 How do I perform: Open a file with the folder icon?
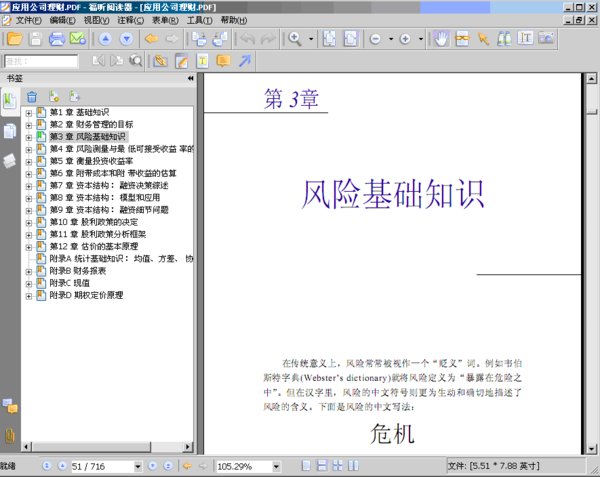15,39
